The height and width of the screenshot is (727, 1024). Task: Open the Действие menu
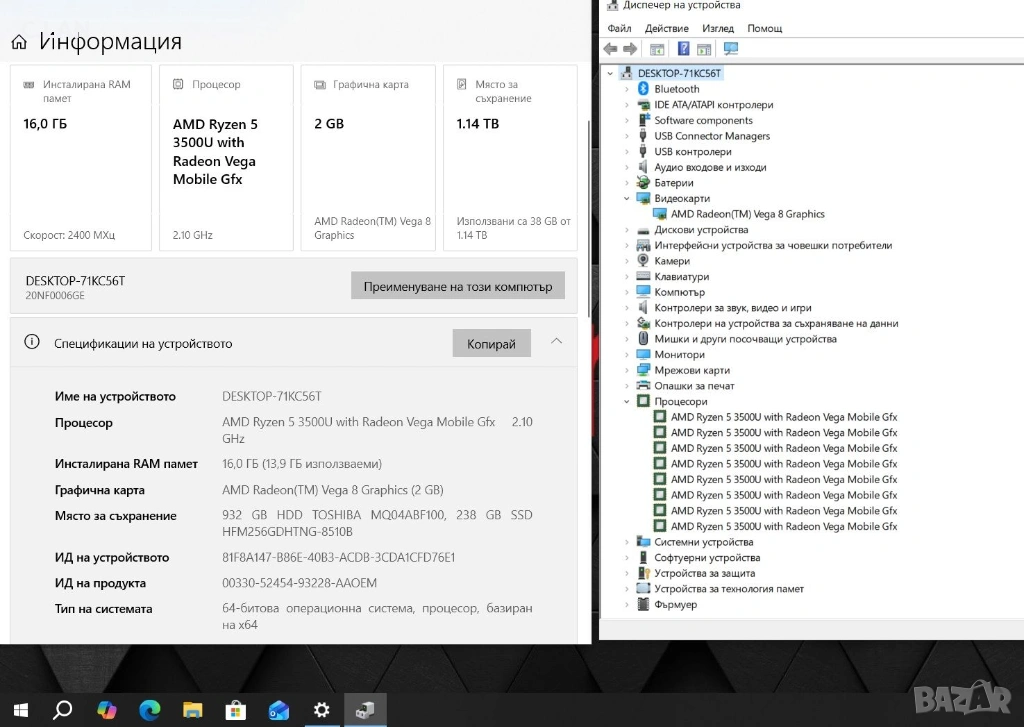pyautogui.click(x=666, y=29)
